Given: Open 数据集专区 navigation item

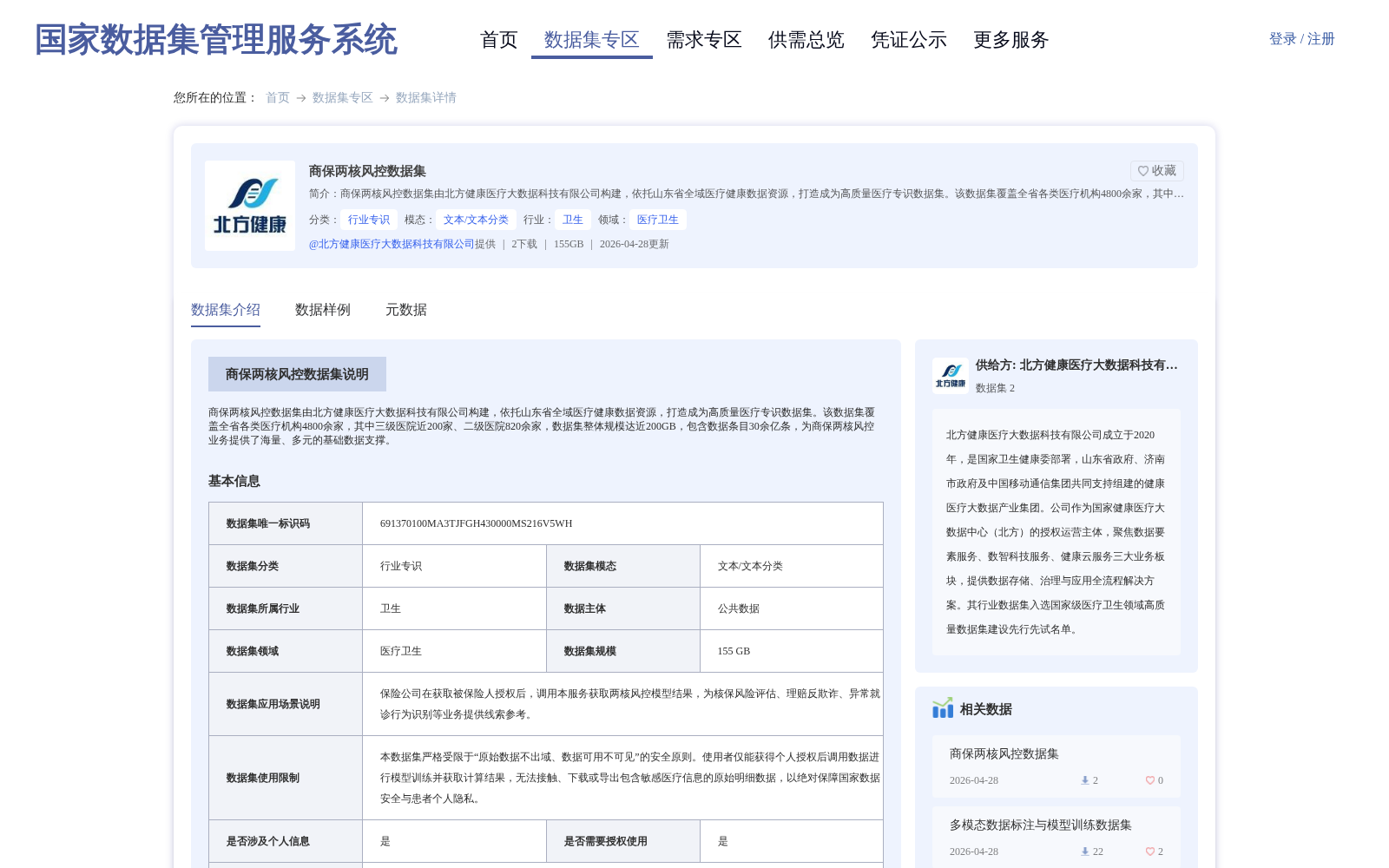Looking at the screenshot, I should coord(592,40).
